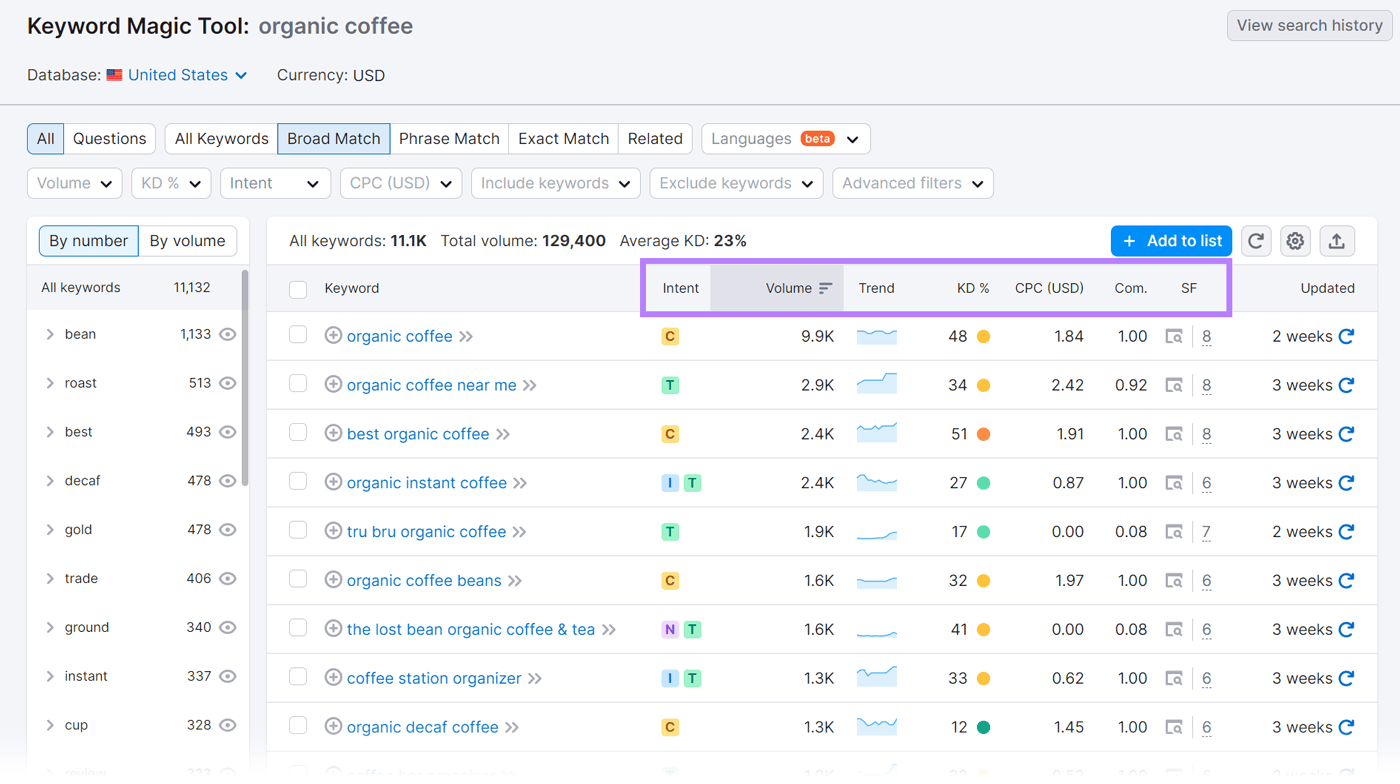
Task: Open View search history
Action: coord(1308,25)
